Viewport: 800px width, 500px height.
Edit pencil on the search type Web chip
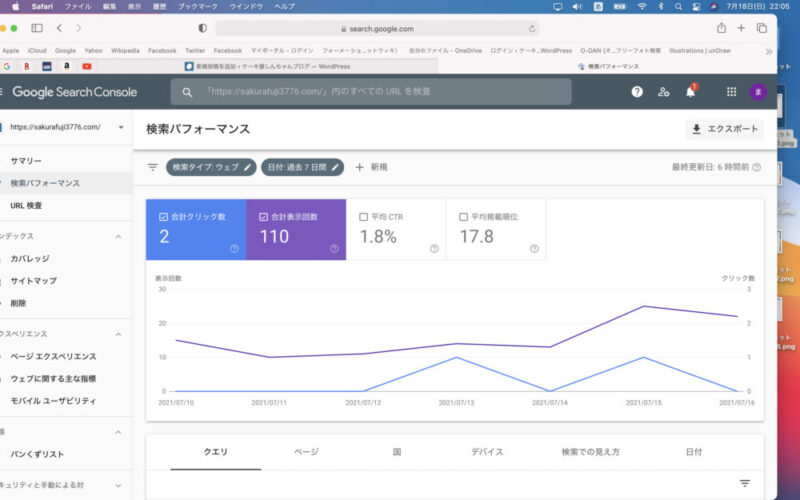point(247,167)
